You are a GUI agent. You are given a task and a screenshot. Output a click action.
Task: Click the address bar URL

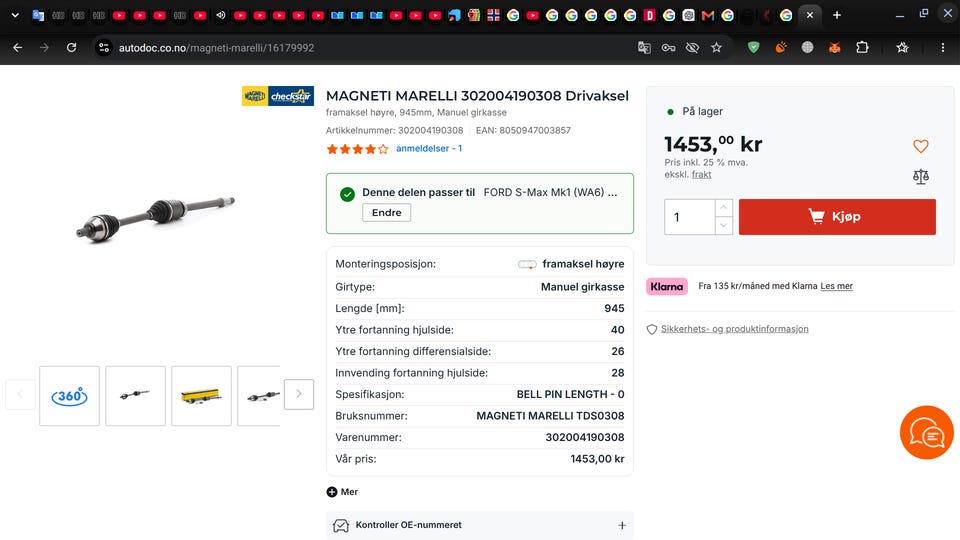pyautogui.click(x=217, y=48)
